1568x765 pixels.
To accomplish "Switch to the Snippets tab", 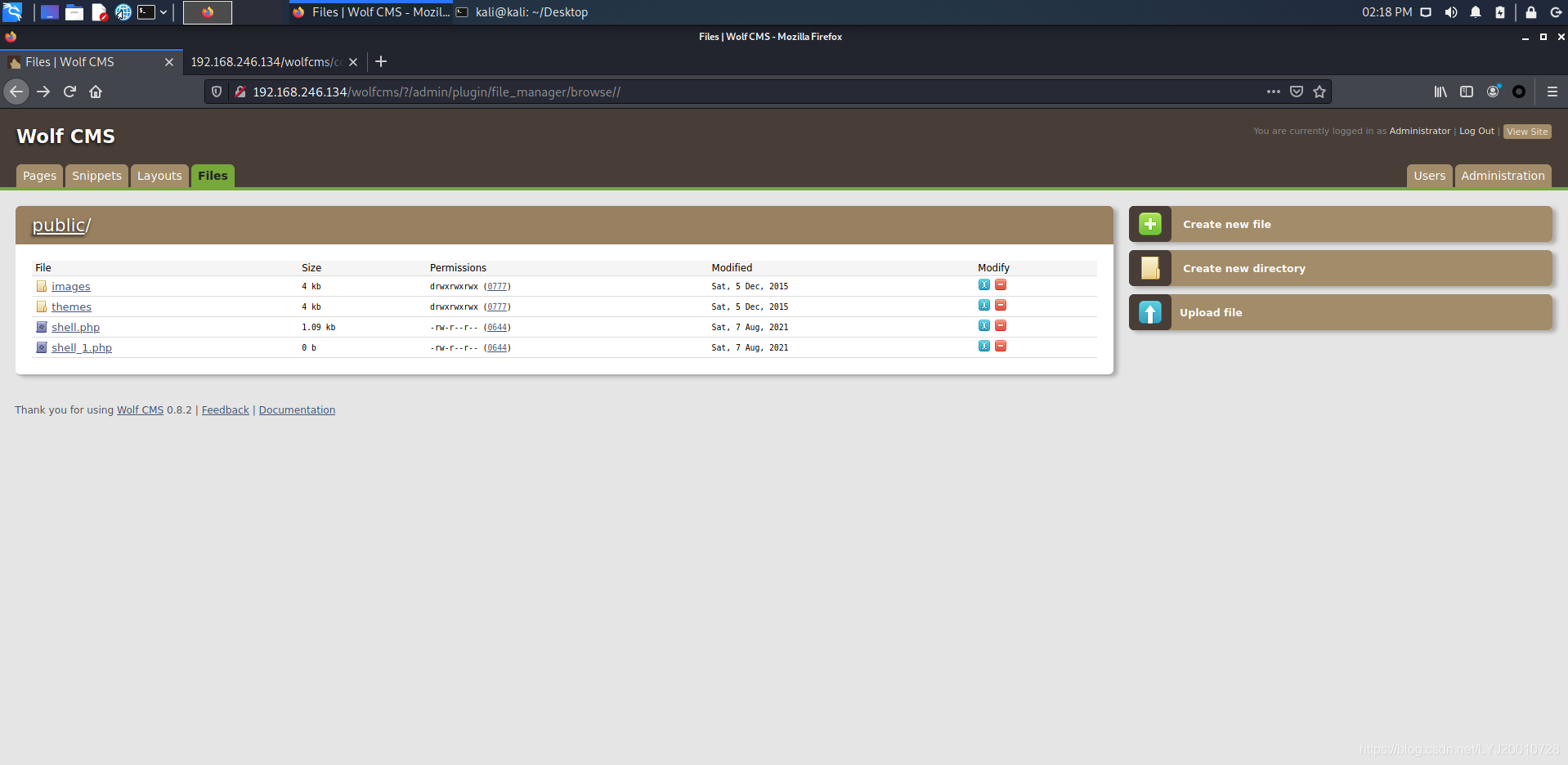I will click(x=96, y=176).
